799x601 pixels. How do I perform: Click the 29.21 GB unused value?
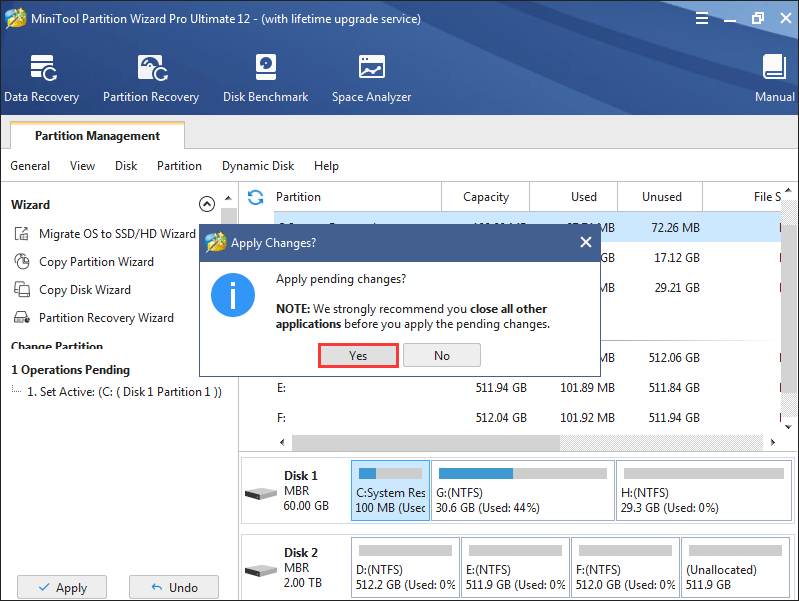pyautogui.click(x=677, y=288)
